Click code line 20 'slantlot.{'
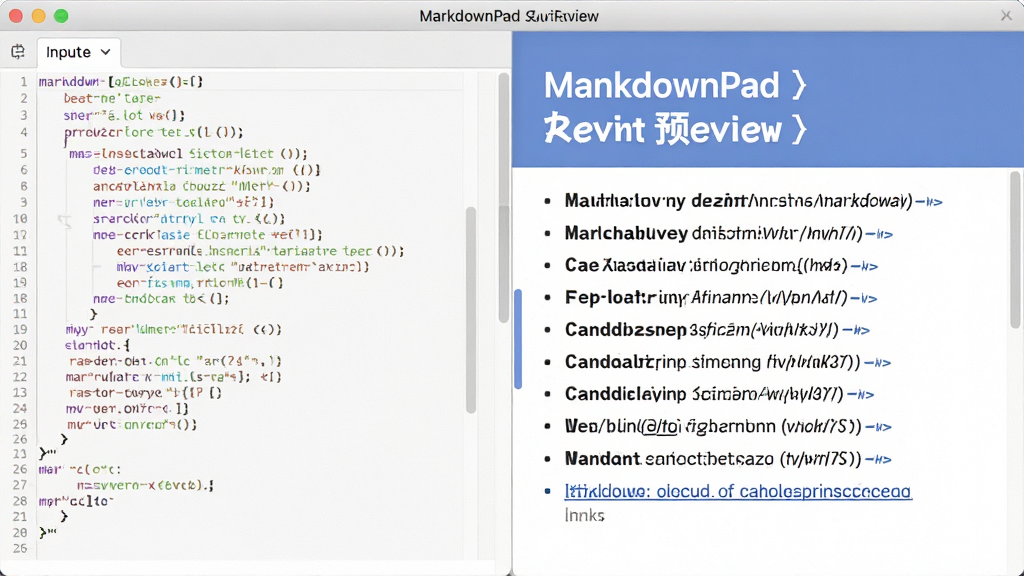This screenshot has width=1024, height=576. pyautogui.click(x=97, y=345)
